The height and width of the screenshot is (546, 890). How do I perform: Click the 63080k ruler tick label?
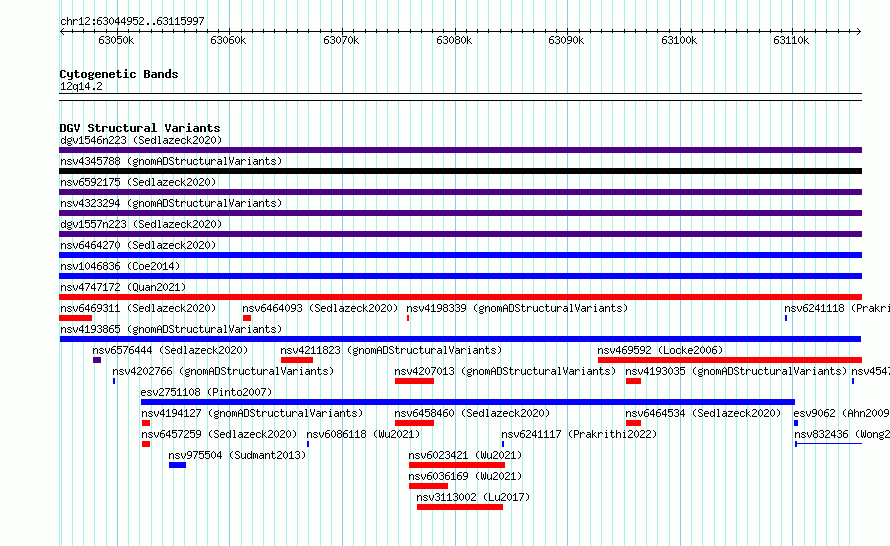[454, 40]
